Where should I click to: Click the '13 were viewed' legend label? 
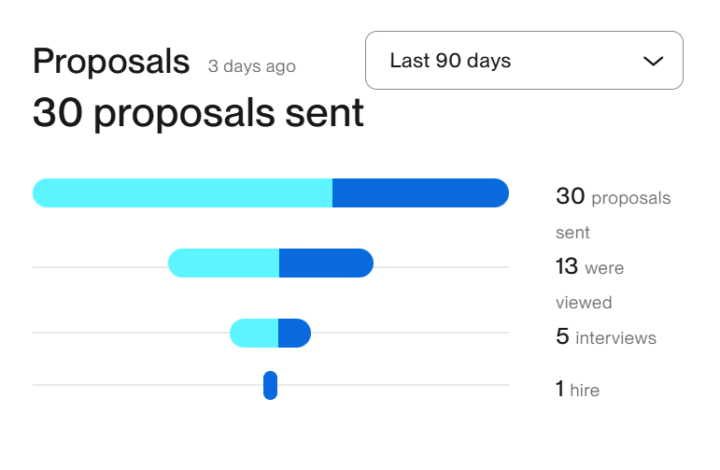590,284
